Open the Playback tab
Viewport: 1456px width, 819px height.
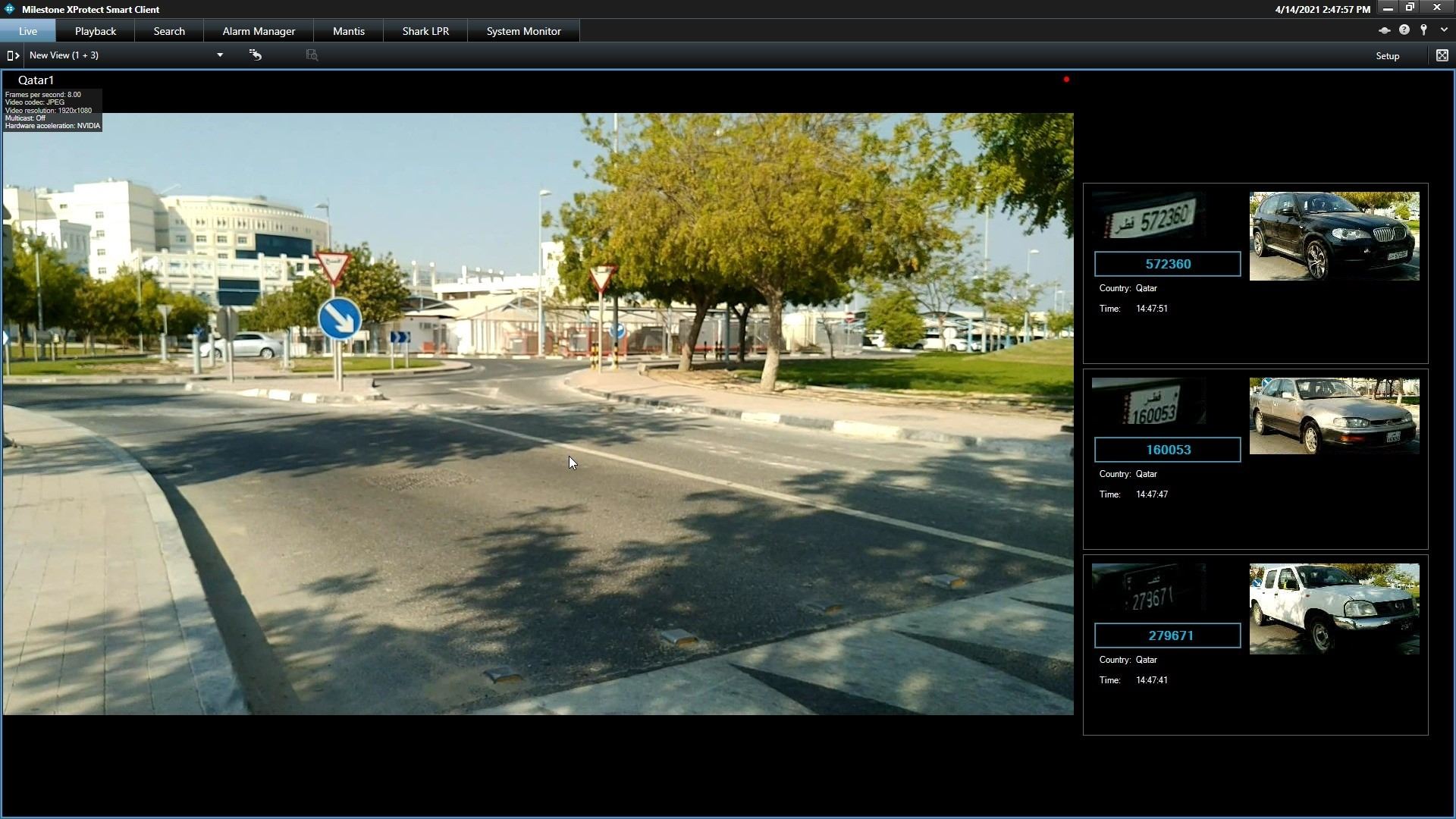[x=96, y=31]
